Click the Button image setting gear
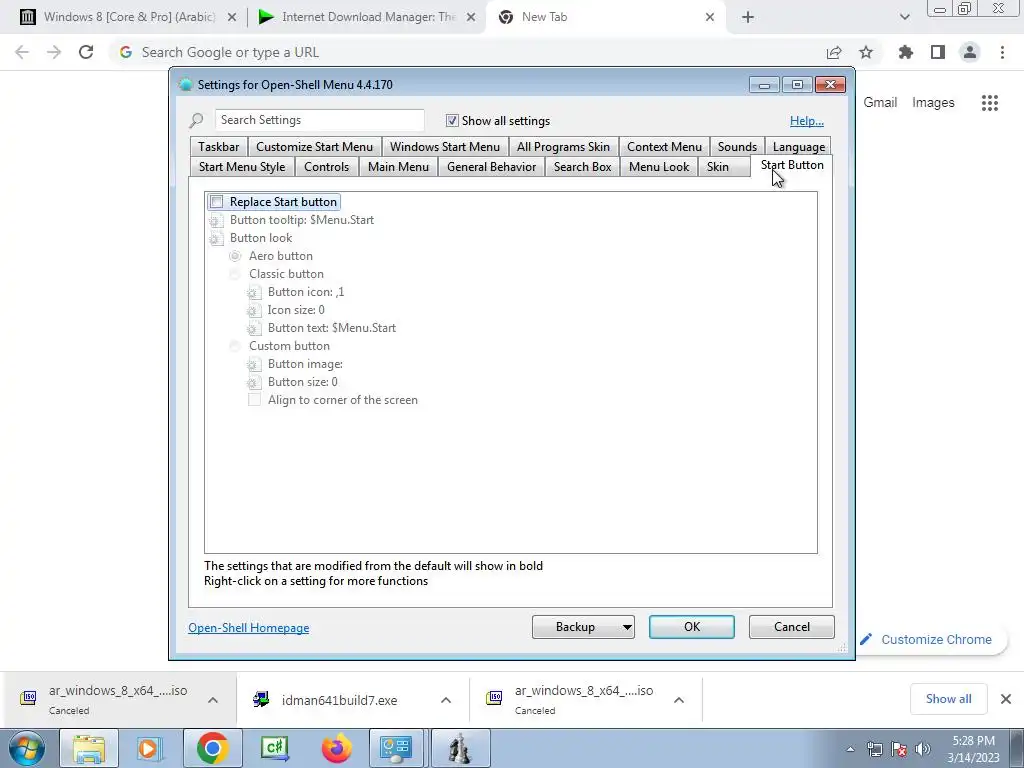This screenshot has width=1024, height=768. tap(254, 364)
